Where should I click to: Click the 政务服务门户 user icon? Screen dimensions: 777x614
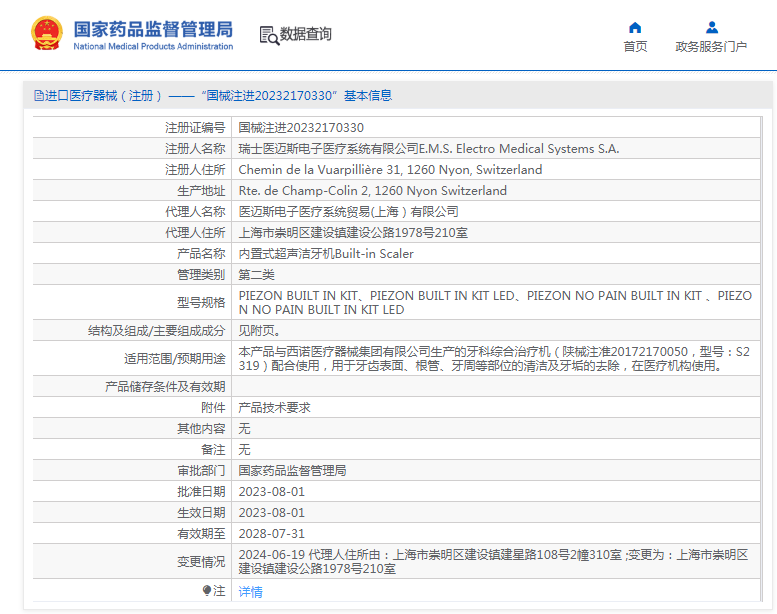[x=712, y=27]
